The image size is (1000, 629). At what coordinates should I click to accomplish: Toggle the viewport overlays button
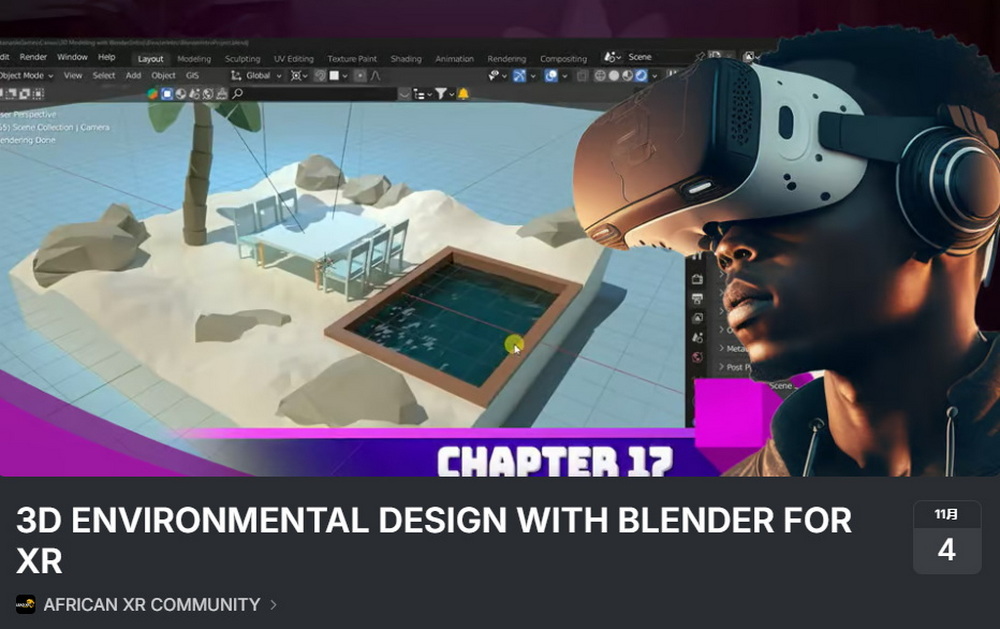pos(551,76)
